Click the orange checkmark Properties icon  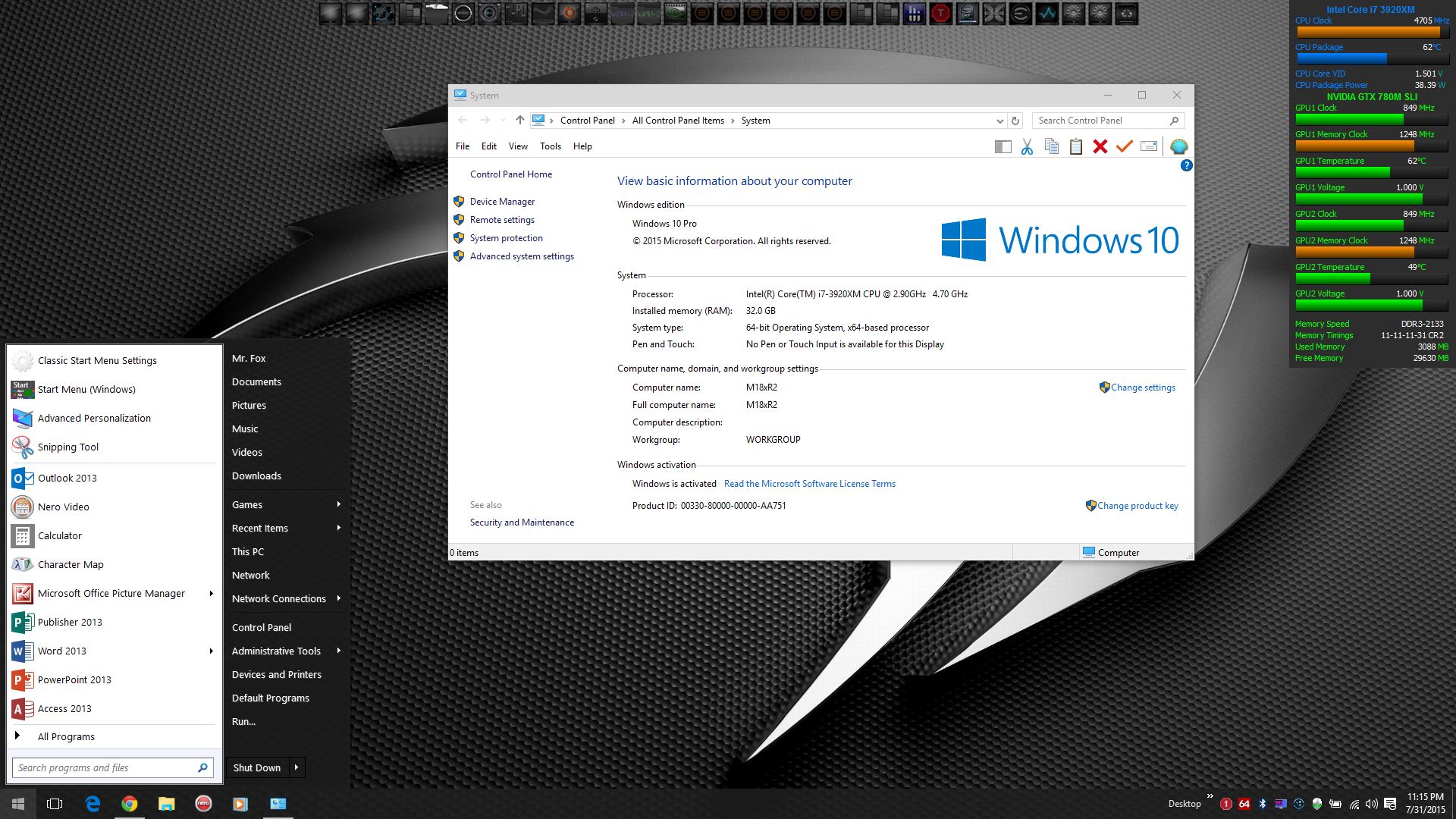click(x=1124, y=147)
